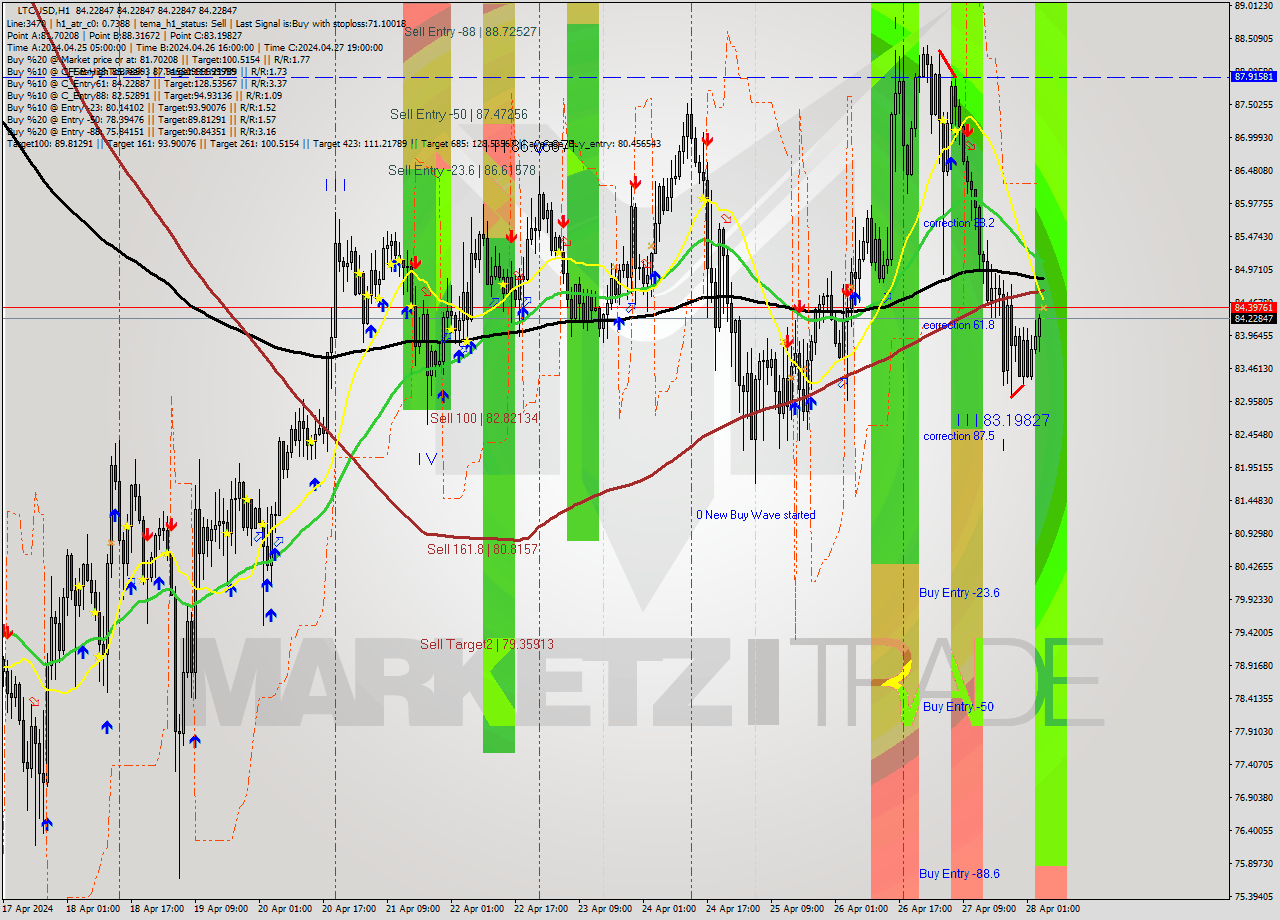Click the 85.47430 price on the axis

click(1254, 237)
